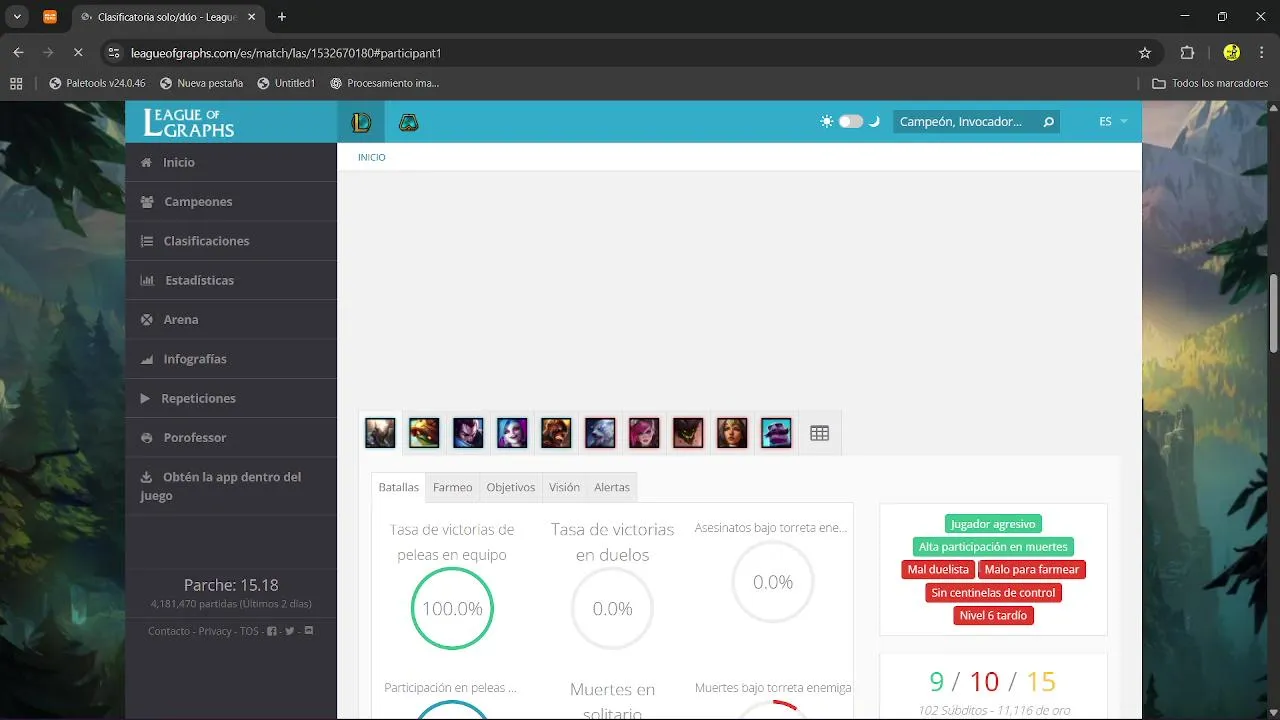Screen dimensions: 1280x720
Task: Open a new browser tab
Action: coord(282,17)
